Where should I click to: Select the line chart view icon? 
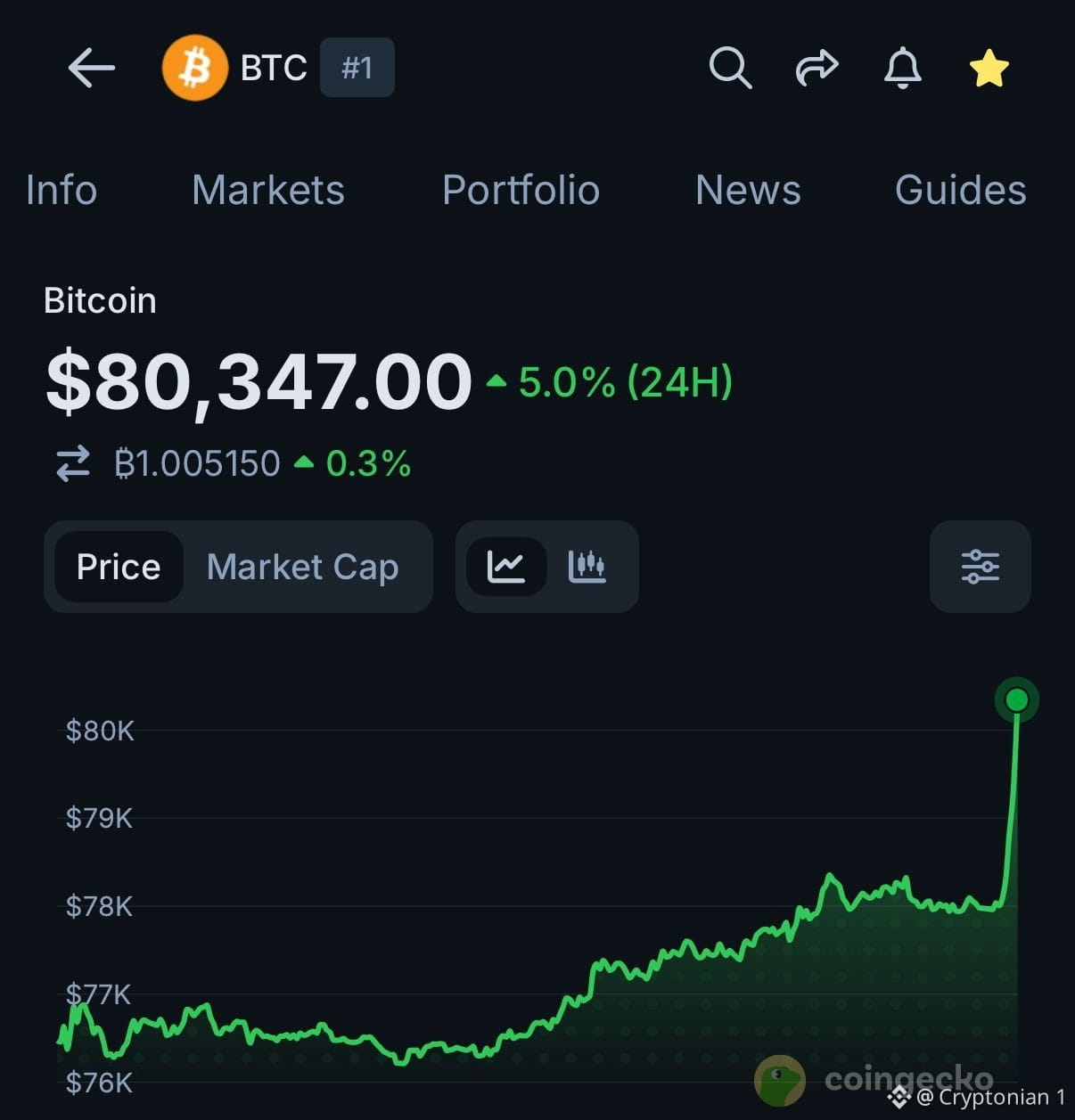coord(506,567)
